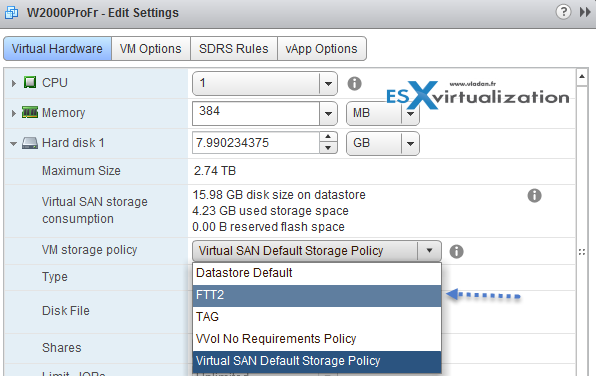Click the CPU chip icon
This screenshot has height=376, width=596.
click(x=30, y=82)
